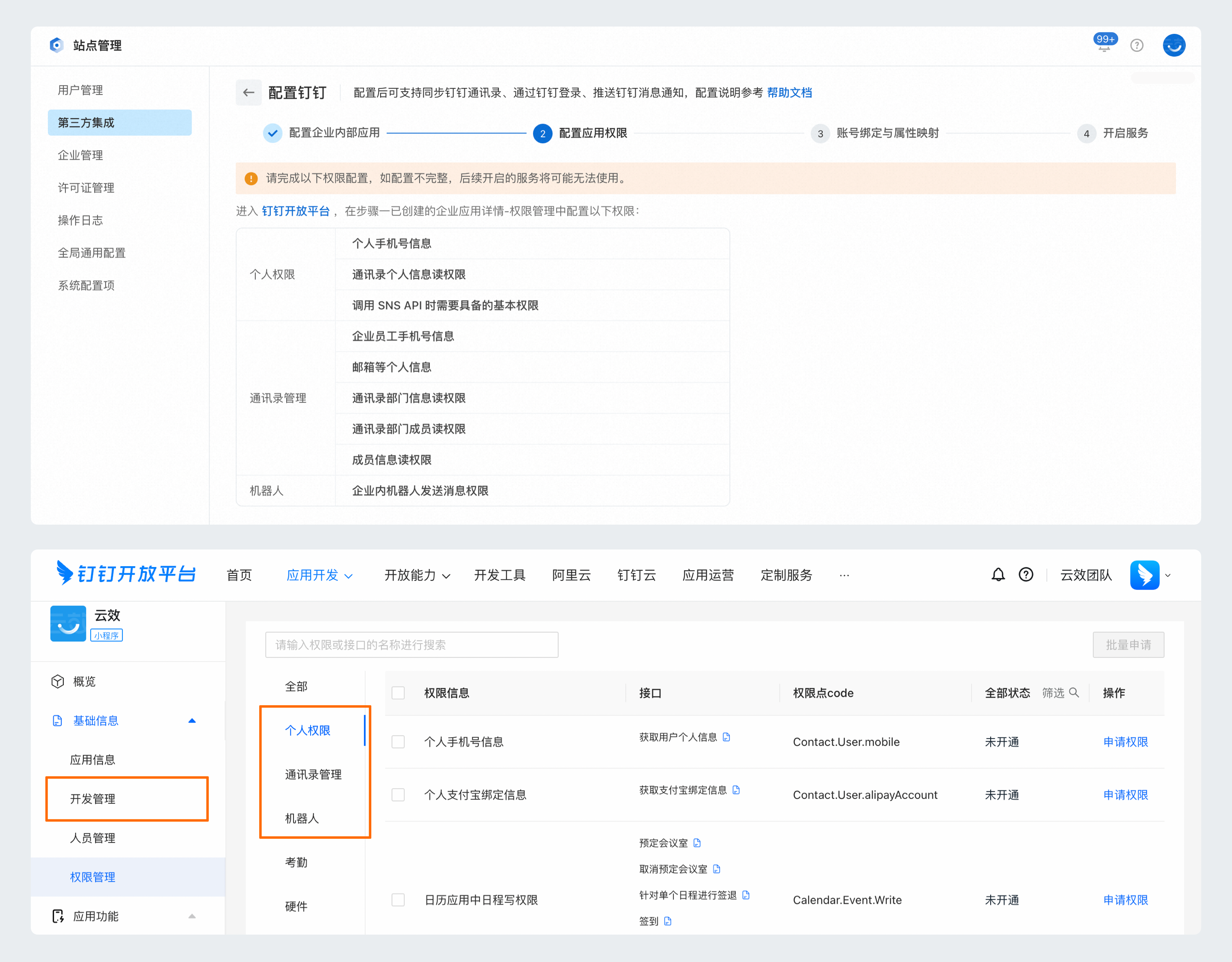
Task: Click the 概览 cube icon
Action: (58, 682)
